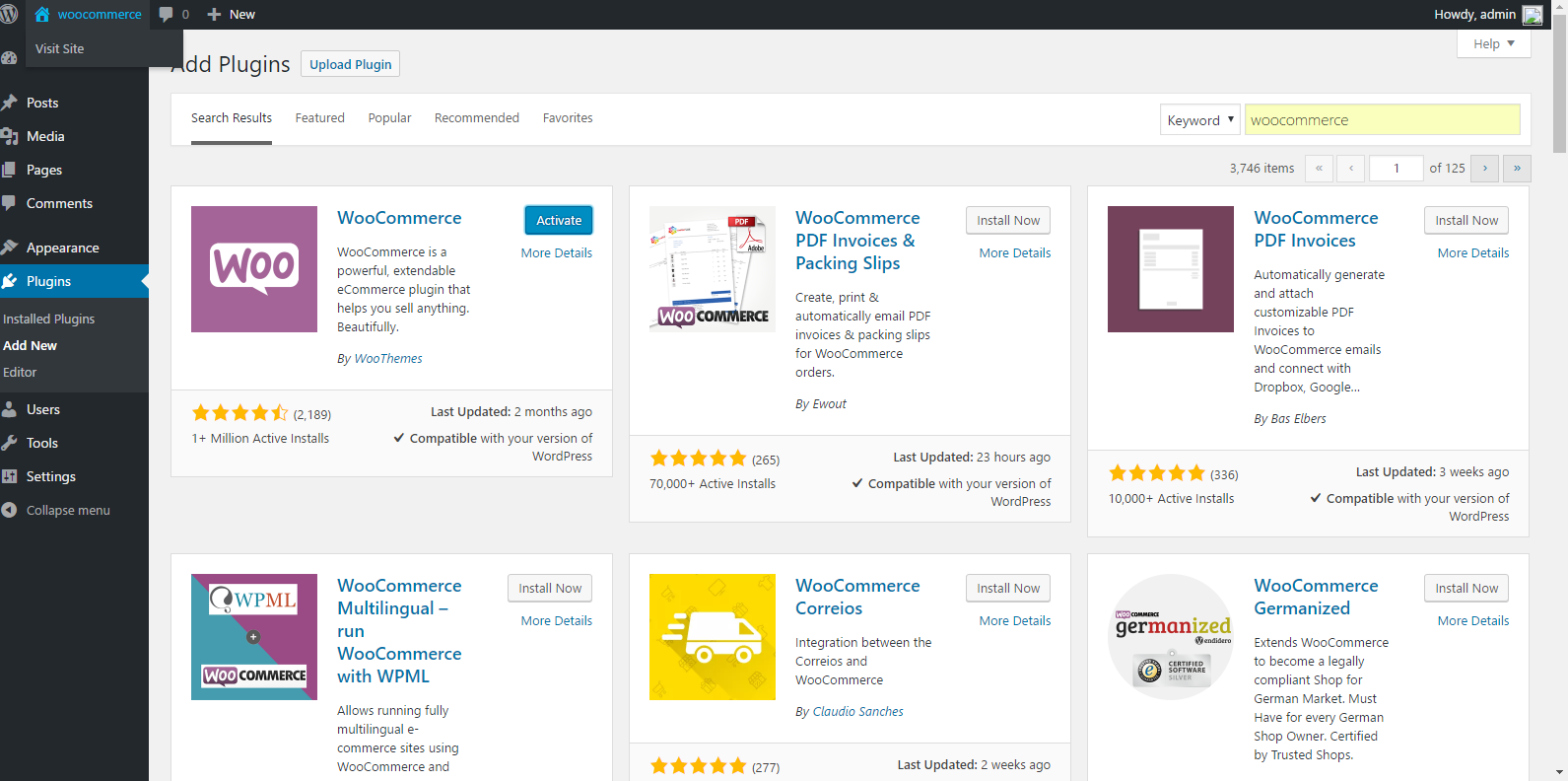The image size is (1568, 781).
Task: Click the Media icon in sidebar
Action: 9,136
